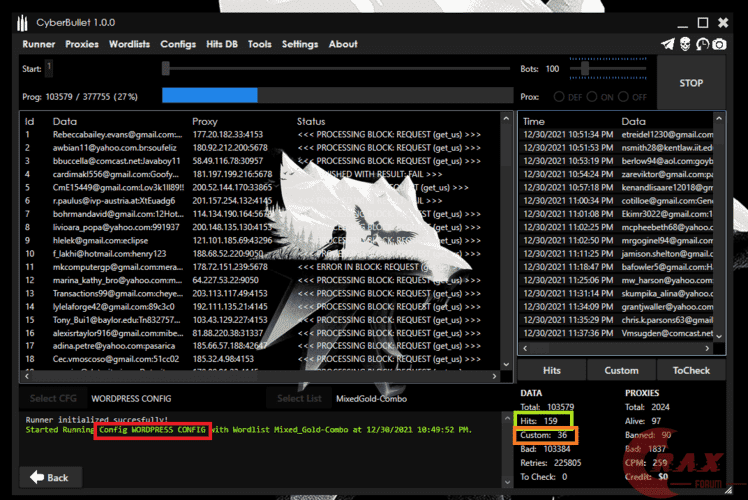
Task: Click the skull icon in the top bar
Action: [x=685, y=44]
